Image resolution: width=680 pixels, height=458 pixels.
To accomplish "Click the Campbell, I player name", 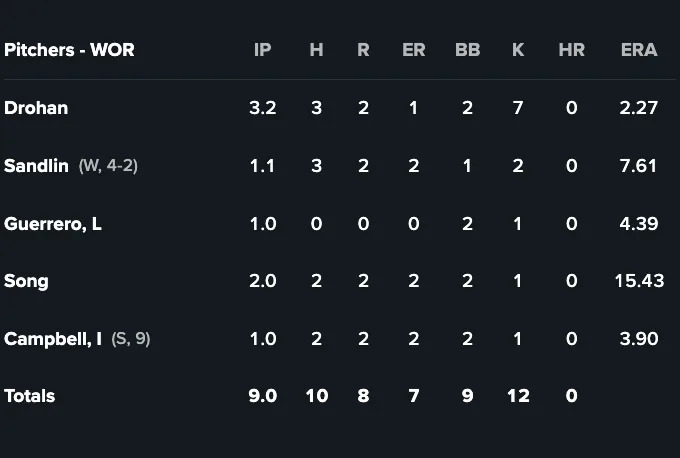I will 53,339.
